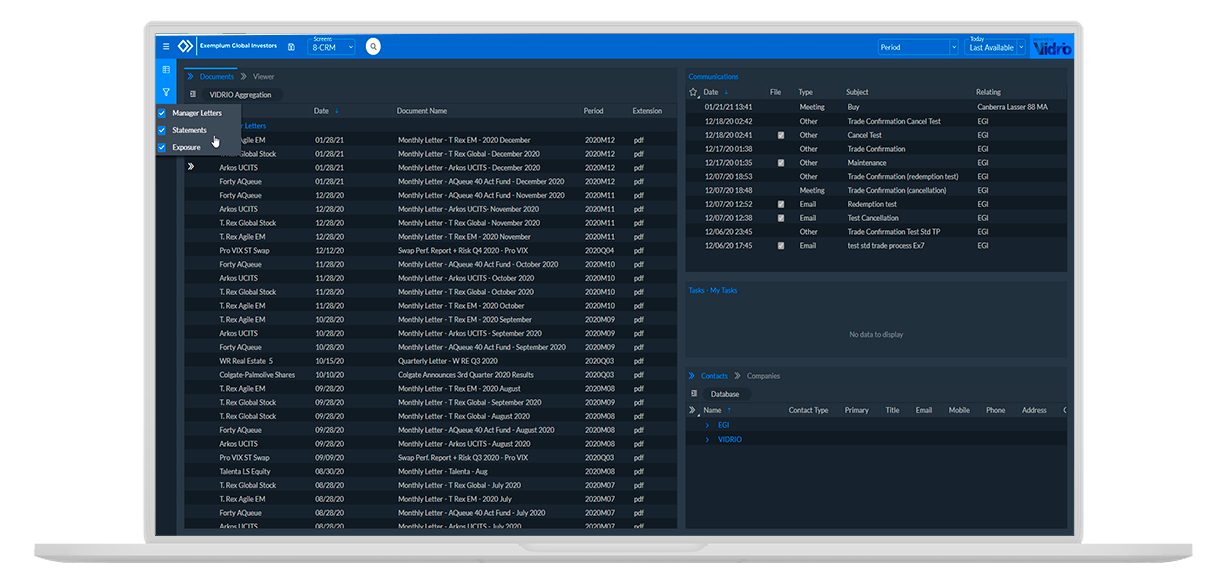Click the Tasks - My Tasks title
The image size is (1225, 575).
click(x=713, y=290)
